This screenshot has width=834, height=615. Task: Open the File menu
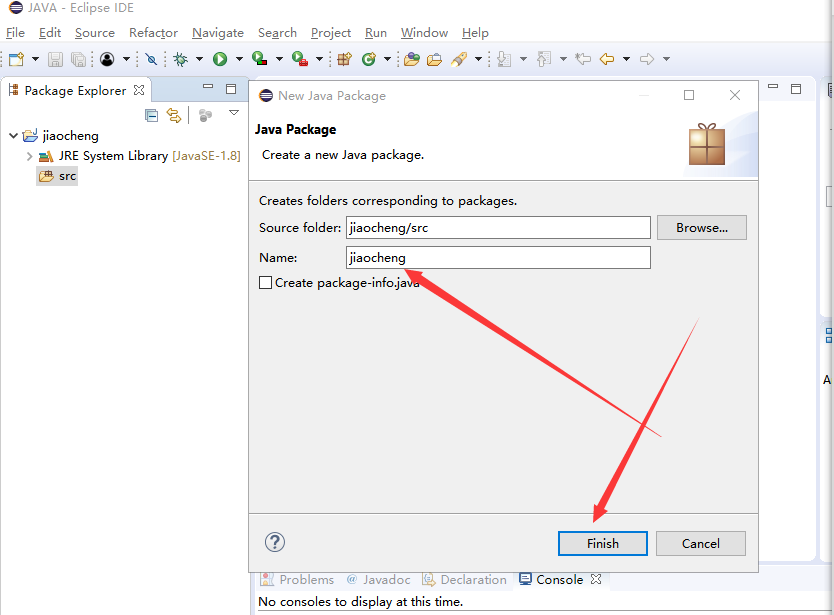(x=15, y=33)
